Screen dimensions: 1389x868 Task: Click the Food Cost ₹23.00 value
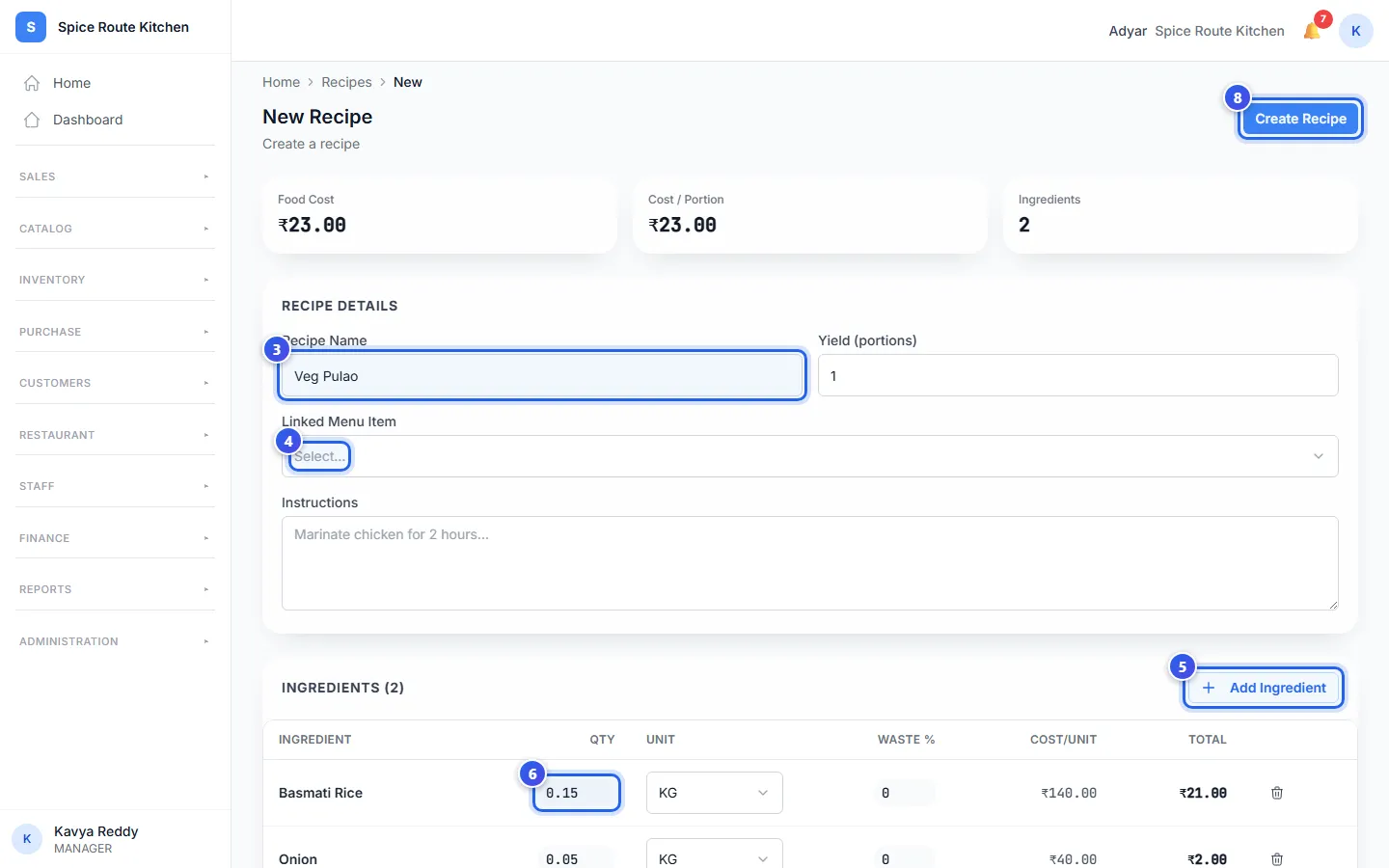tap(312, 225)
